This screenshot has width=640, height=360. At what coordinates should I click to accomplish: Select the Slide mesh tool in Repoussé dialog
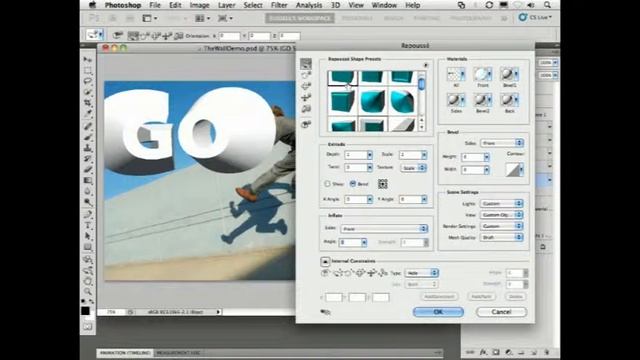point(306,98)
